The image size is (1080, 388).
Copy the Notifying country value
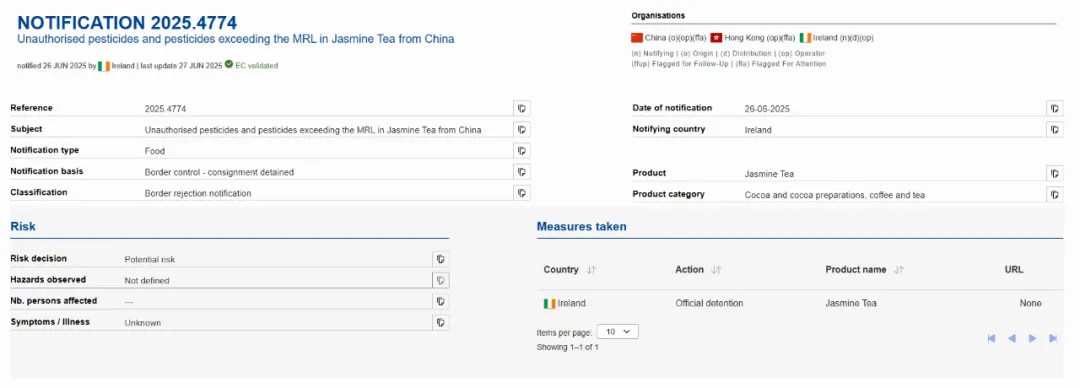click(1055, 130)
